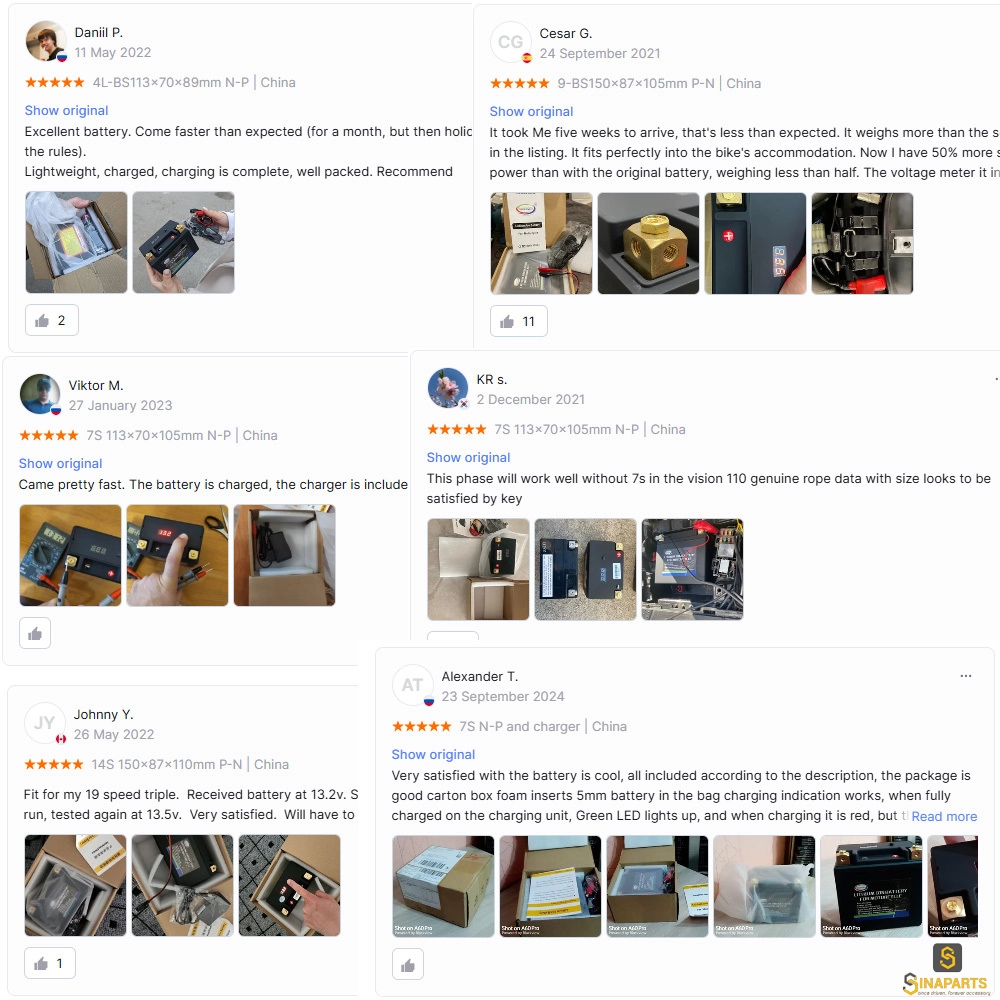The image size is (1000, 1000).
Task: View battery-in-hand photo in Daniil's review
Action: click(184, 242)
